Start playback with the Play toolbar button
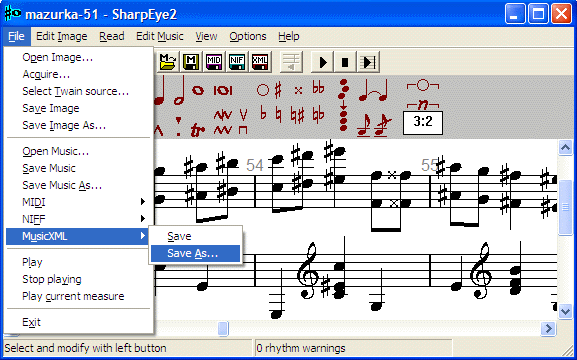This screenshot has height=360, width=577. pos(323,62)
